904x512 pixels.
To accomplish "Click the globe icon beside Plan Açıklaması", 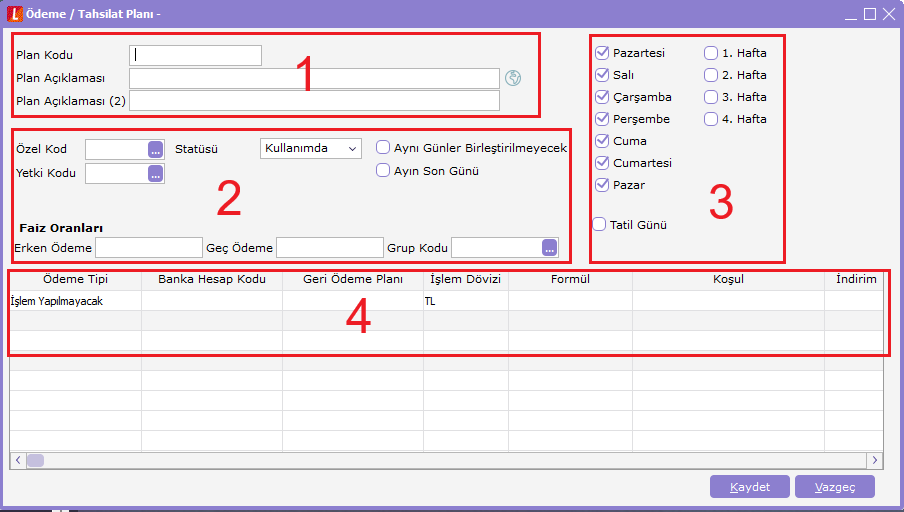I will click(x=513, y=78).
